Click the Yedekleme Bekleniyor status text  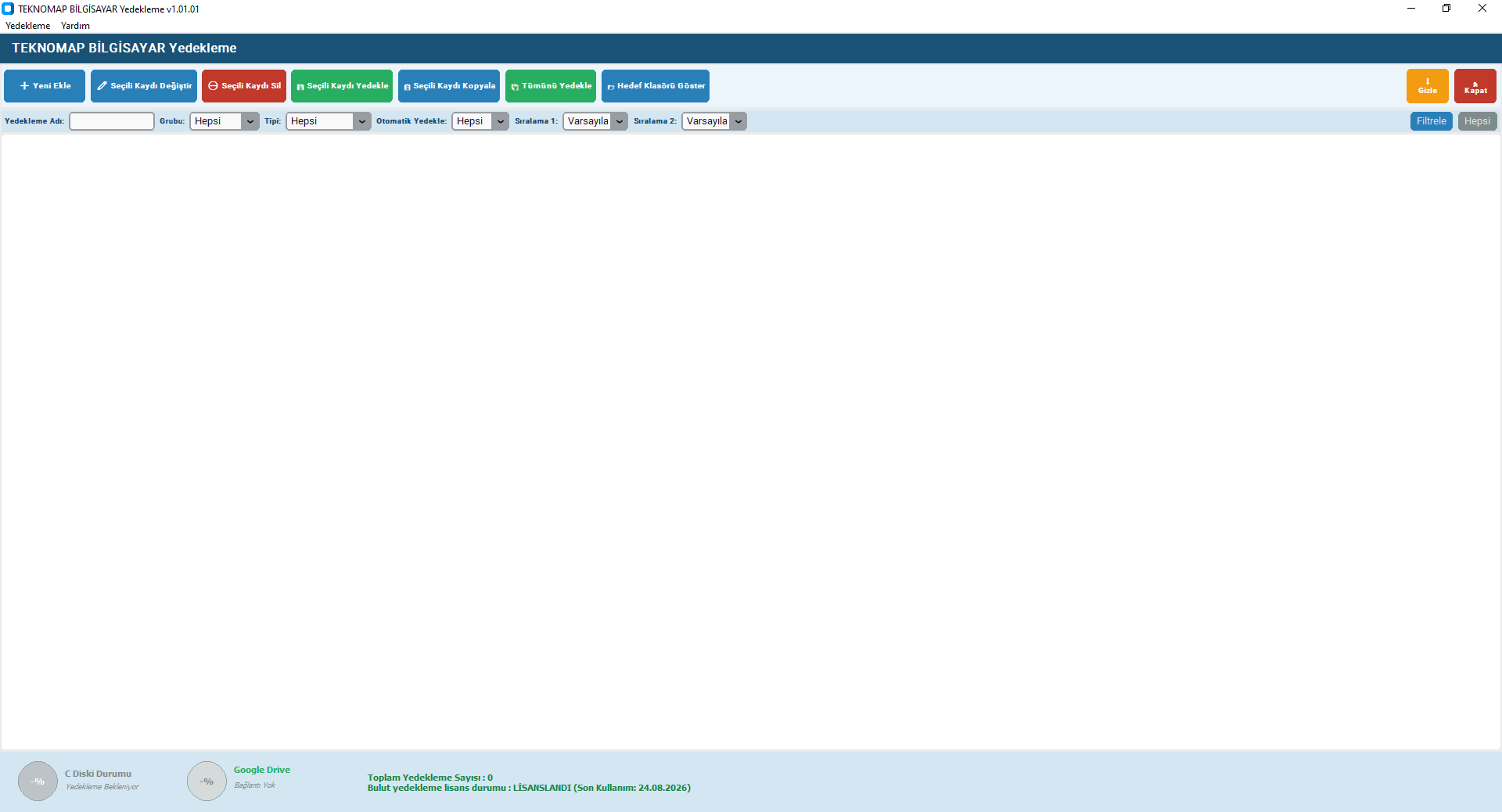pos(102,787)
